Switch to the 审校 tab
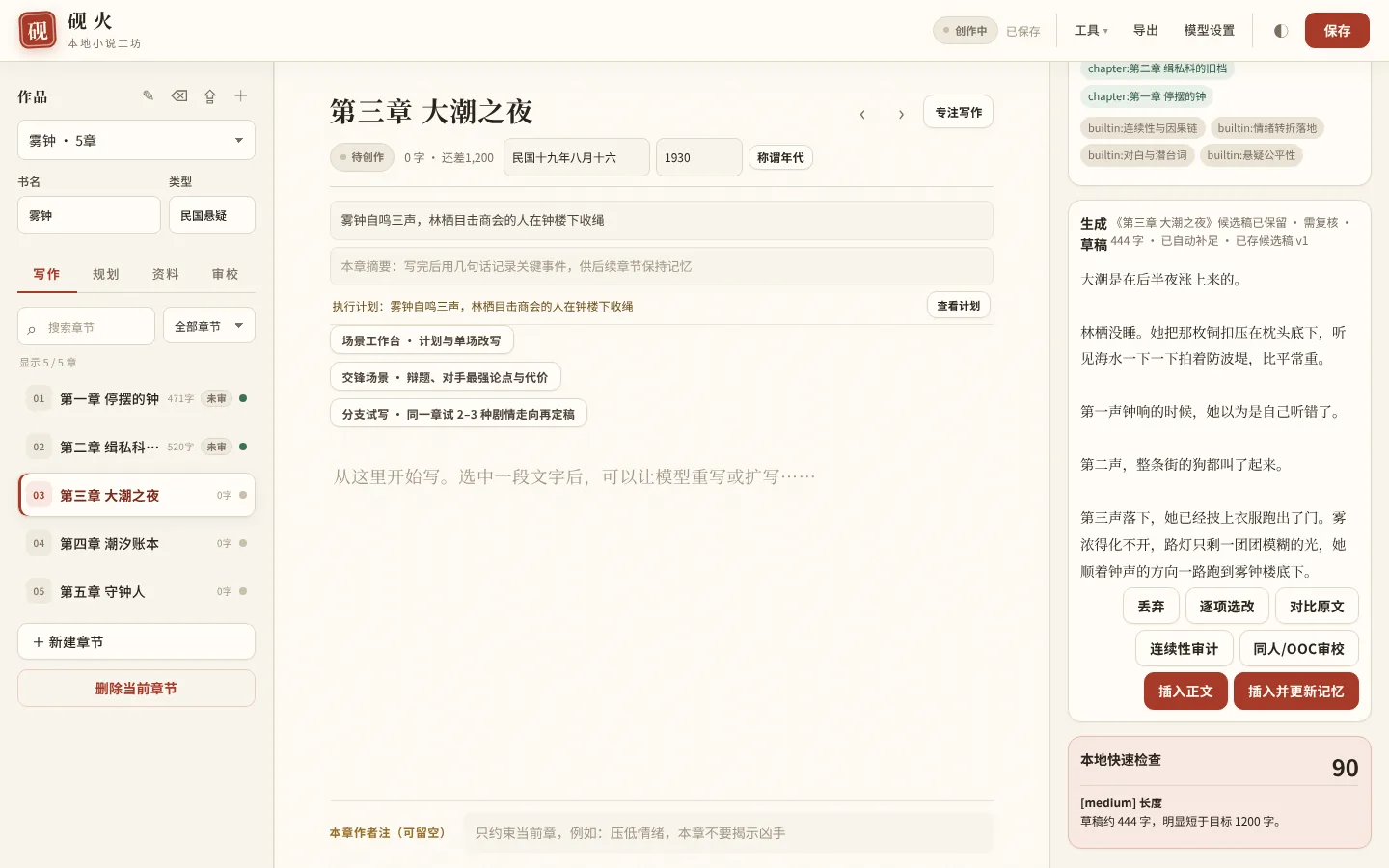This screenshot has width=1389, height=868. click(226, 274)
